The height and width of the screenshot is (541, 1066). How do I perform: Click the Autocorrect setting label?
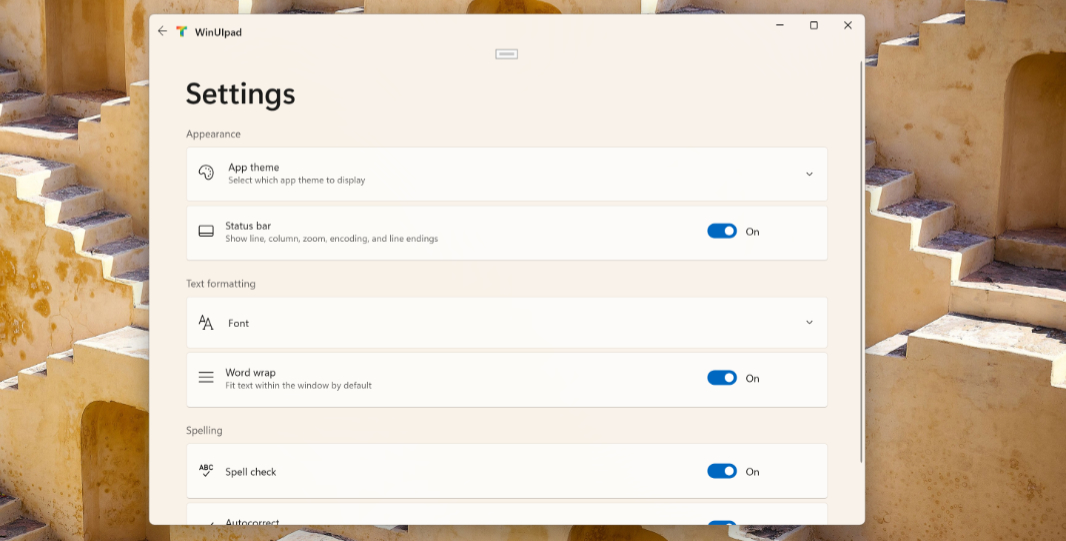(252, 522)
